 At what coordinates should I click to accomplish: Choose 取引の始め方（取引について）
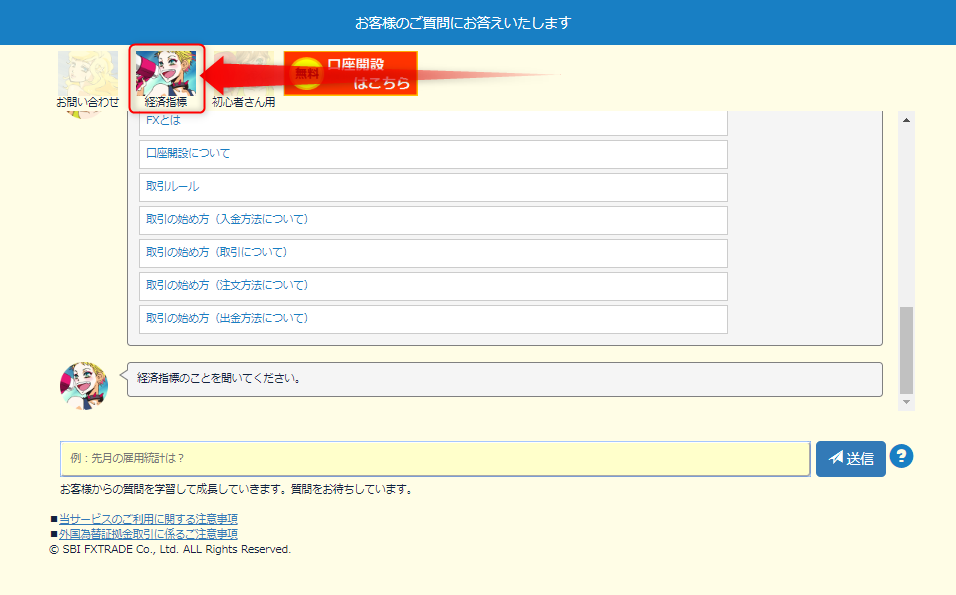coord(433,253)
